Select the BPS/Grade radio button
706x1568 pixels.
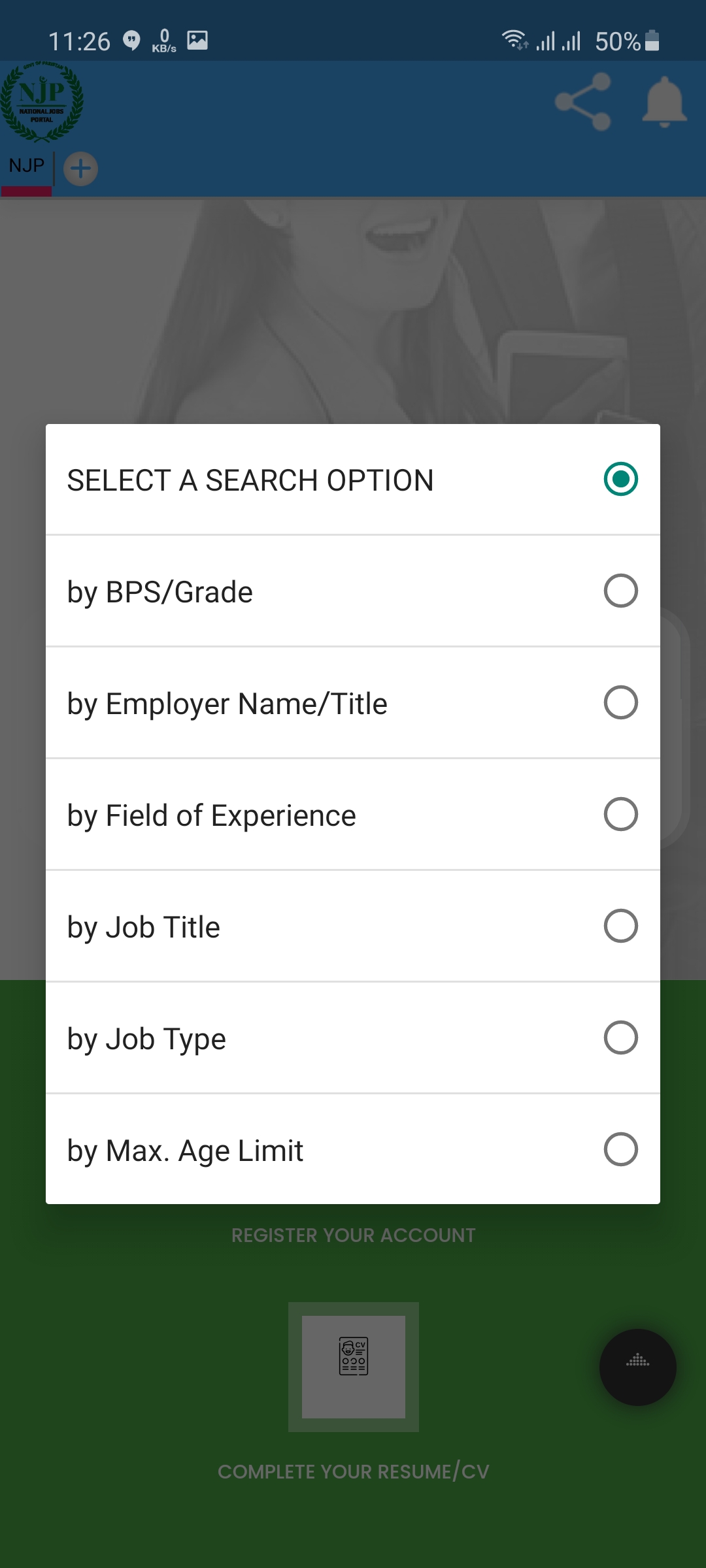[620, 591]
